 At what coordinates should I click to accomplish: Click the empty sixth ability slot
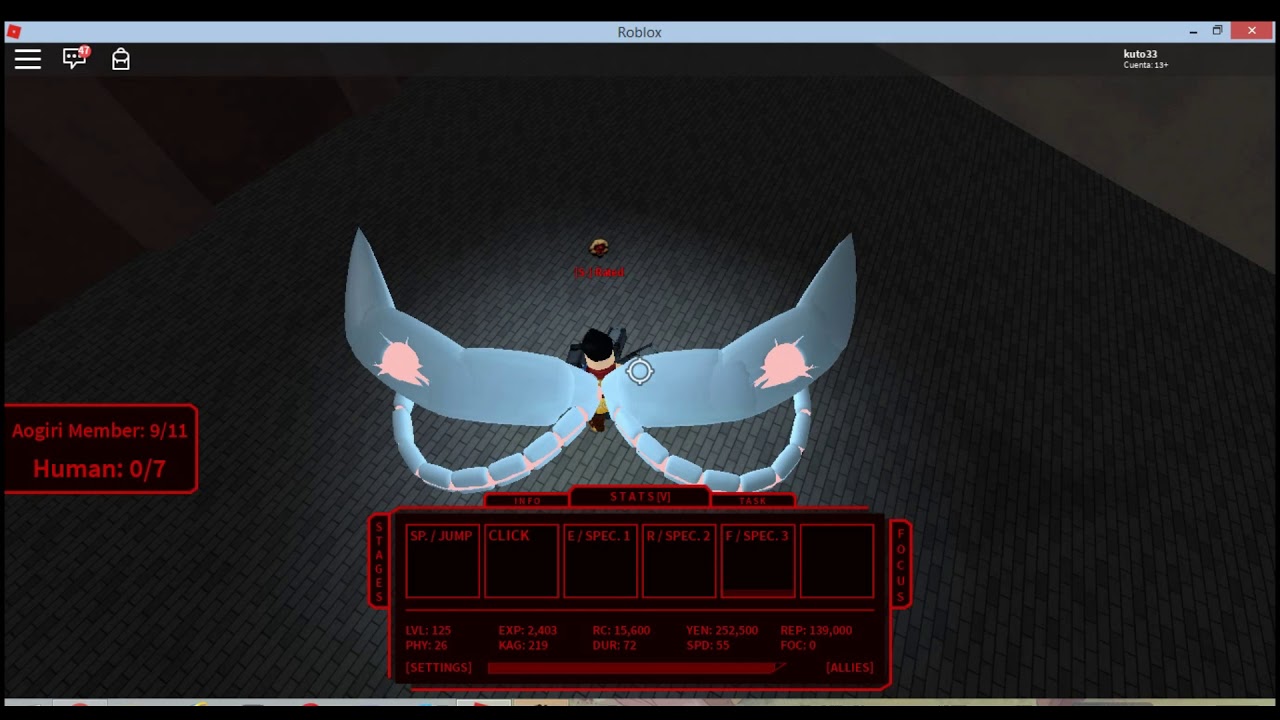pyautogui.click(x=837, y=561)
